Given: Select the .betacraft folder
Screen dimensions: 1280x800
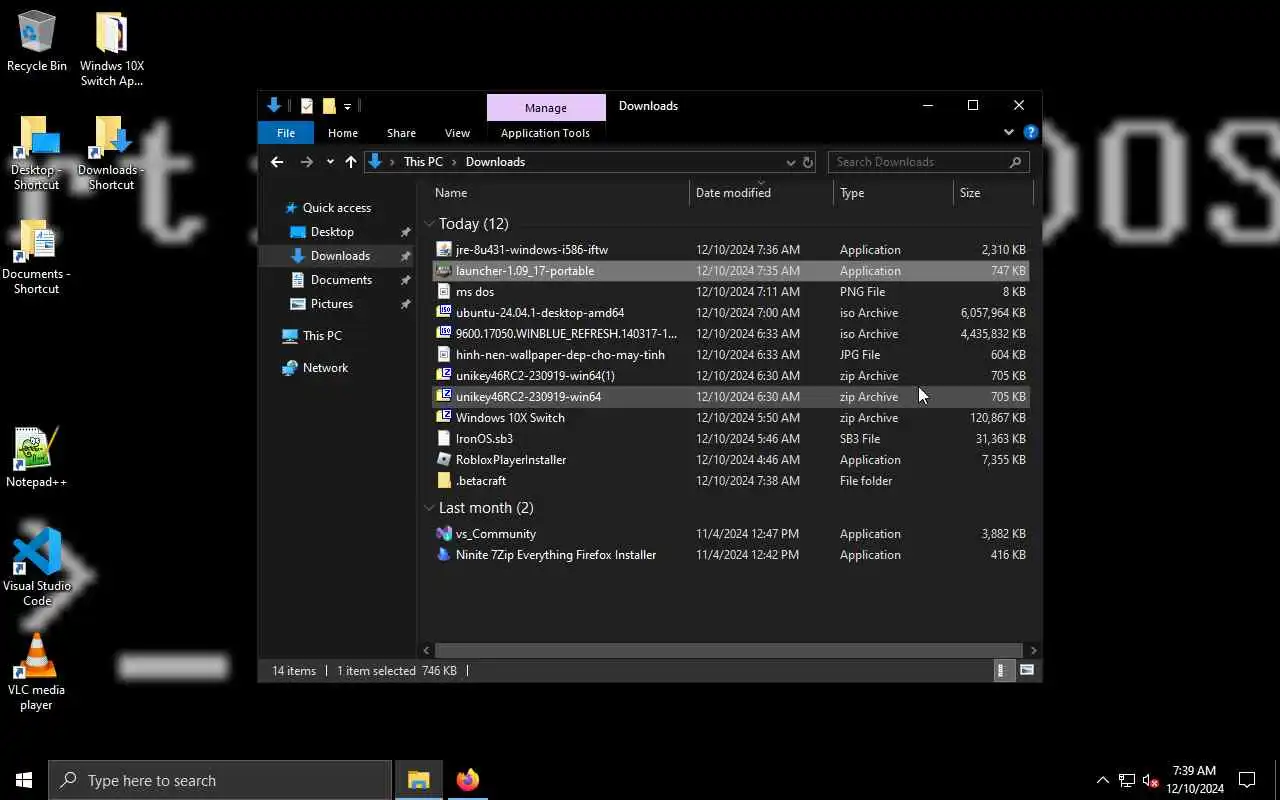Looking at the screenshot, I should [x=730, y=481].
